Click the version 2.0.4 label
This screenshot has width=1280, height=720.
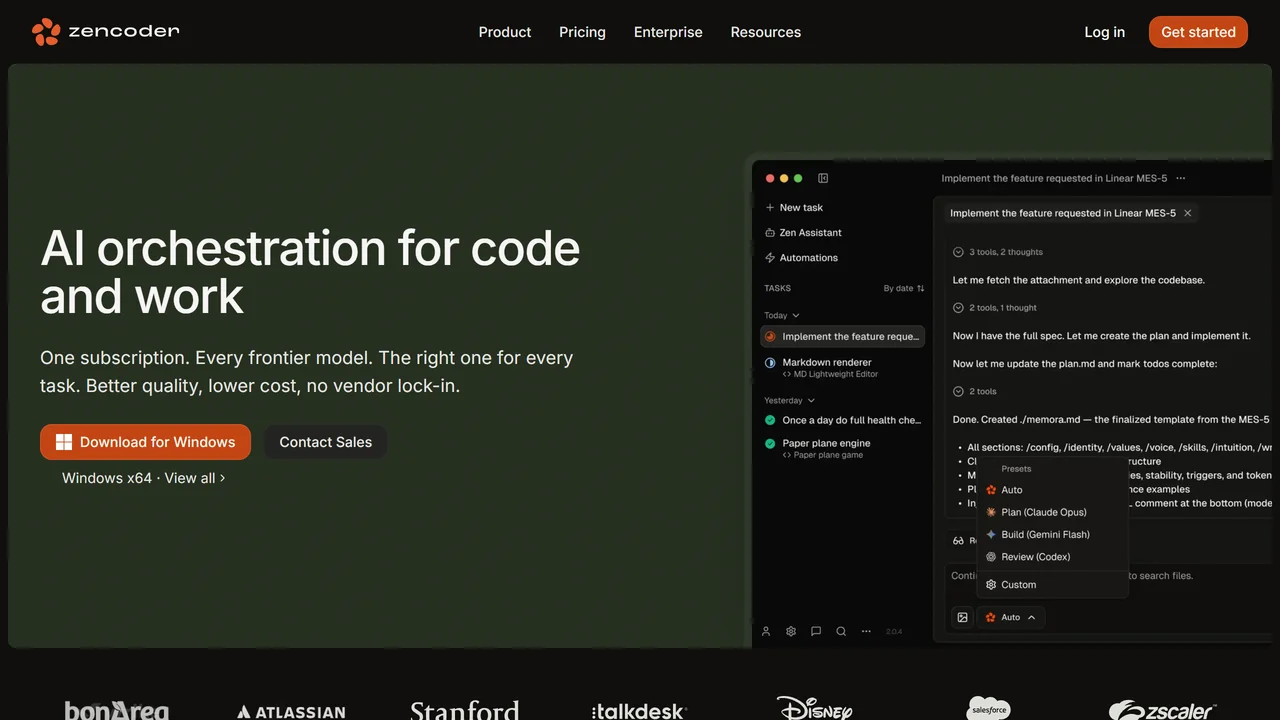[894, 632]
